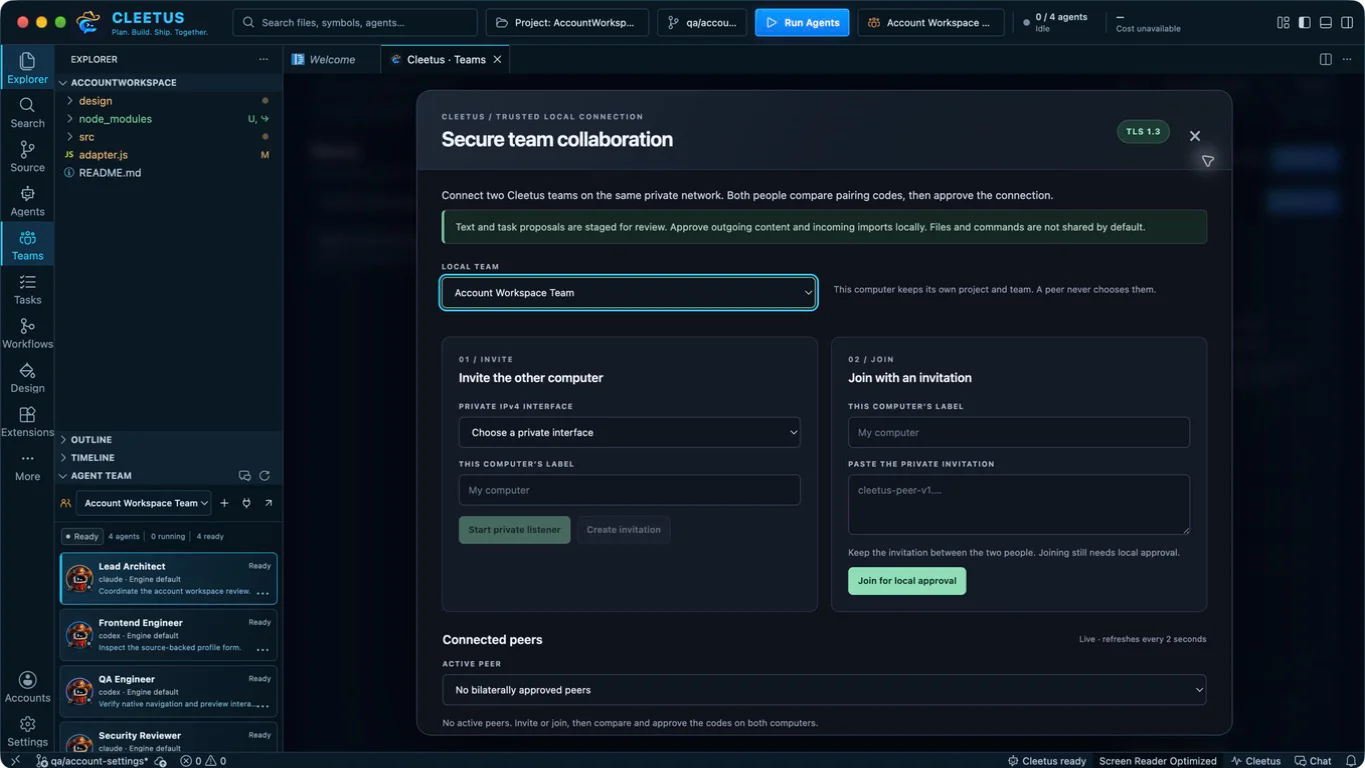The height and width of the screenshot is (768, 1365).
Task: Open the Account Workspace Team selector in sidebar
Action: tap(146, 503)
